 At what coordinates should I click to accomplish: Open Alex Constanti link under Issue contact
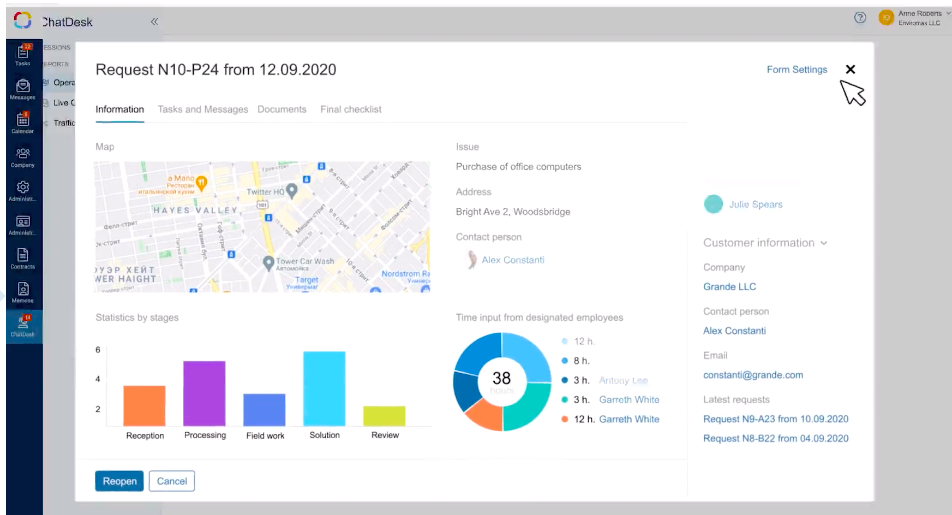click(x=513, y=260)
